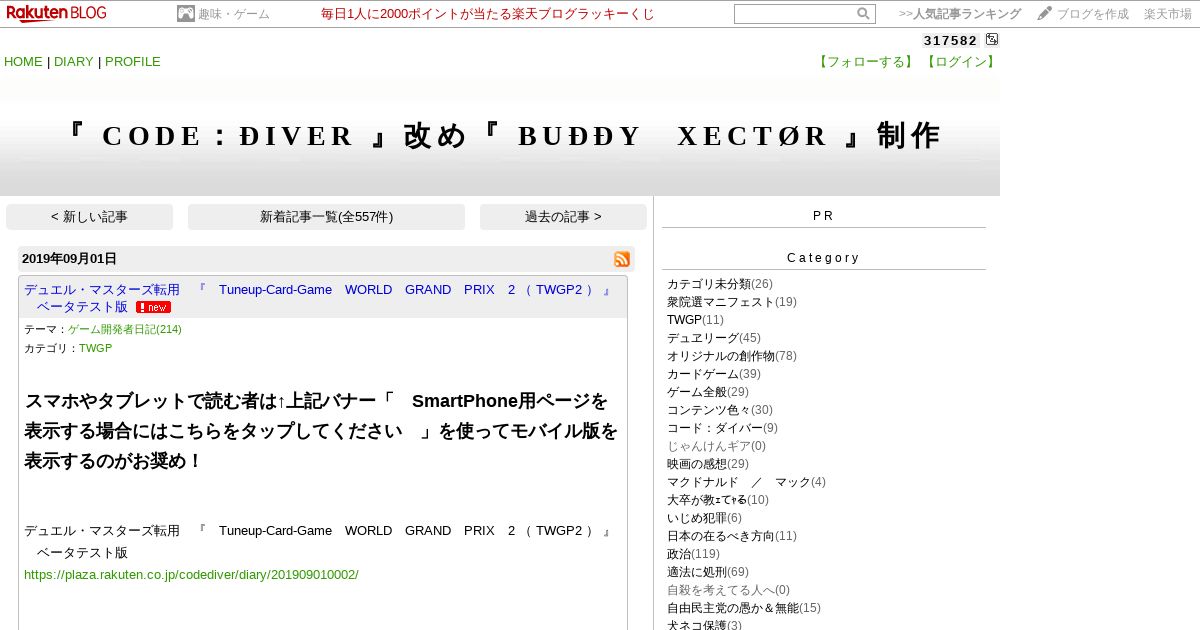This screenshot has height=630, width=1200.
Task: Open theme ゲーム開発者日記(214)
Action: 125,329
